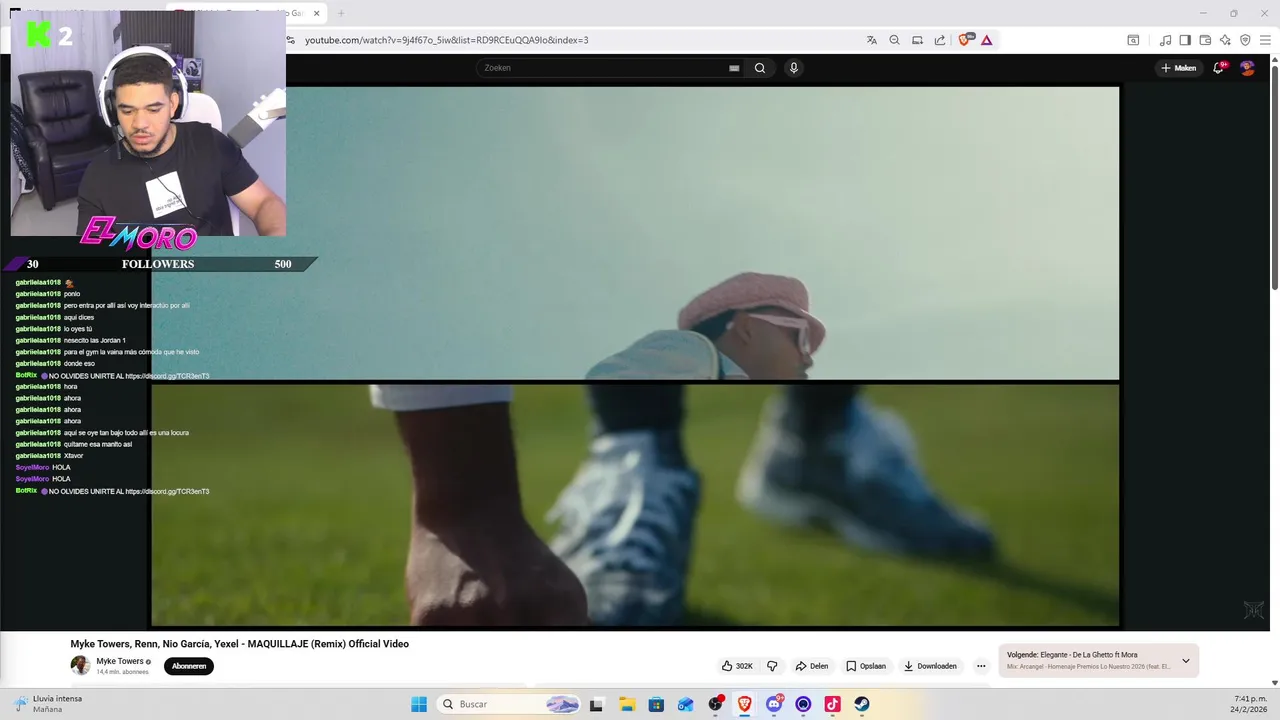Click the Myke Towers channel avatar
Image resolution: width=1280 pixels, height=720 pixels.
80,666
